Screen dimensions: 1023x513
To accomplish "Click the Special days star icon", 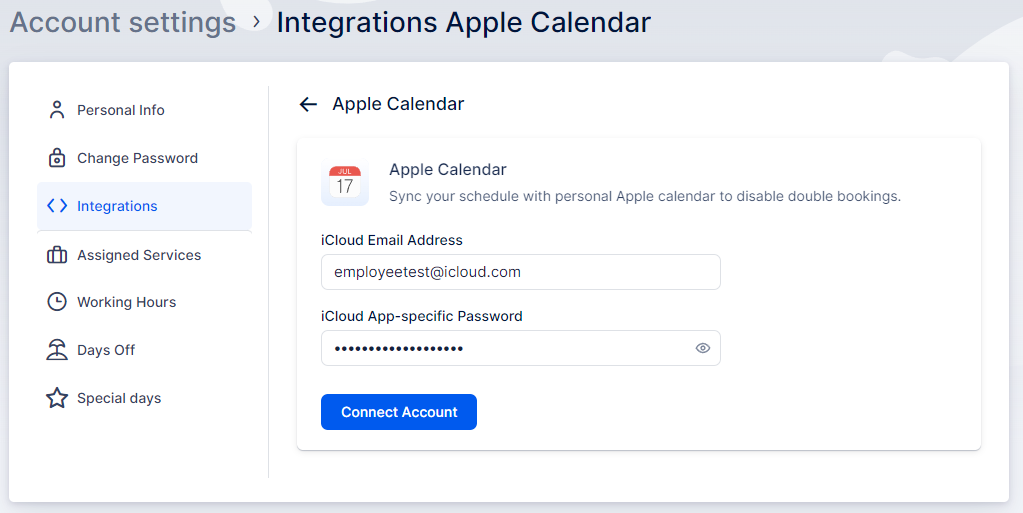I will tap(57, 398).
